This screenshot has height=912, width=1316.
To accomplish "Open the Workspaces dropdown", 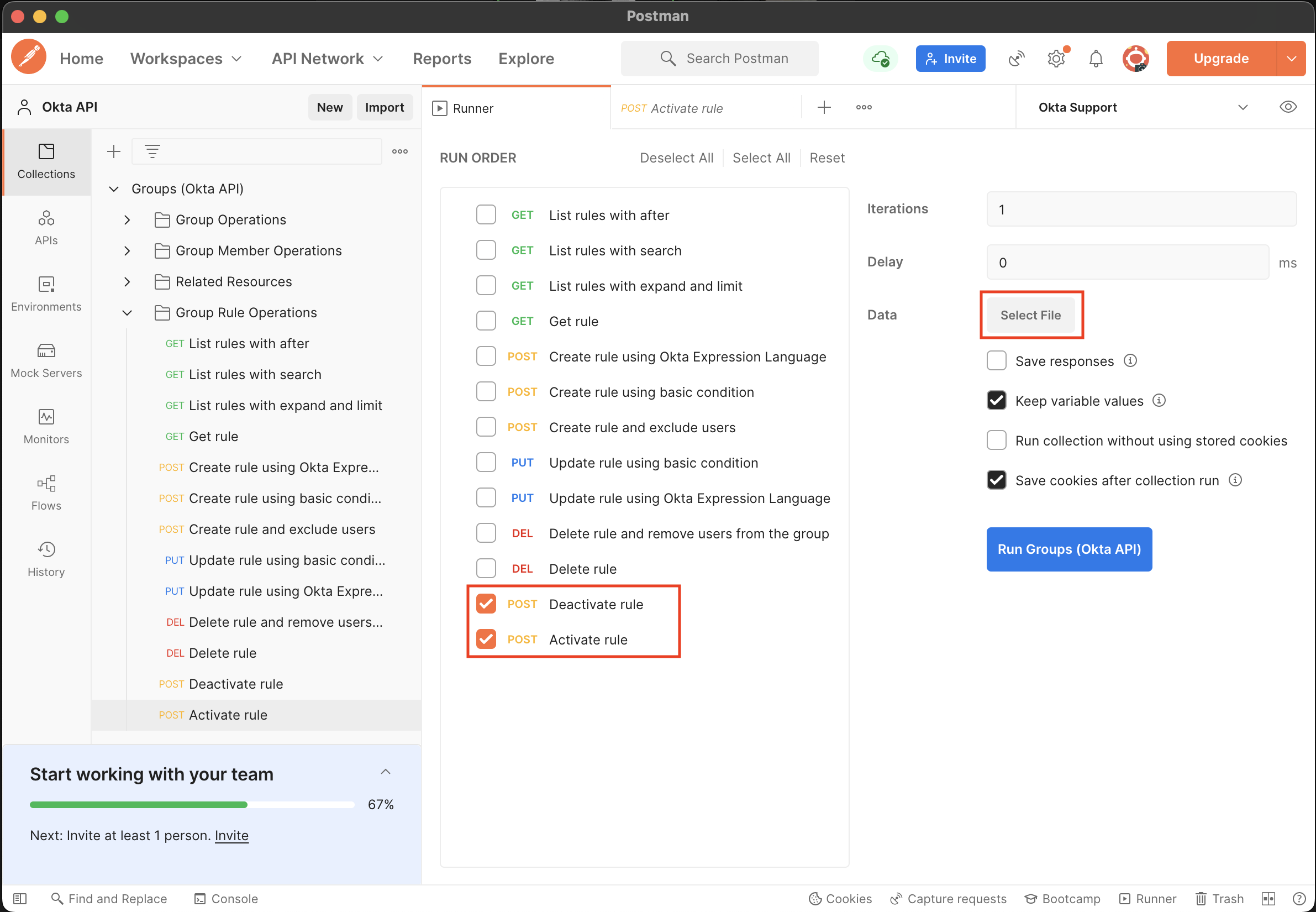I will (x=186, y=58).
